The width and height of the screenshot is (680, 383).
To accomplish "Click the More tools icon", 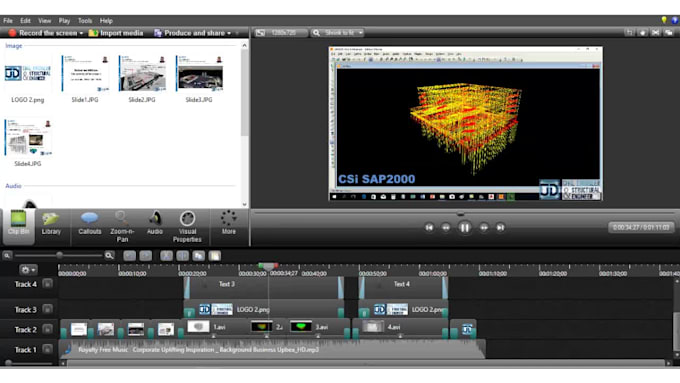I will pyautogui.click(x=229, y=223).
